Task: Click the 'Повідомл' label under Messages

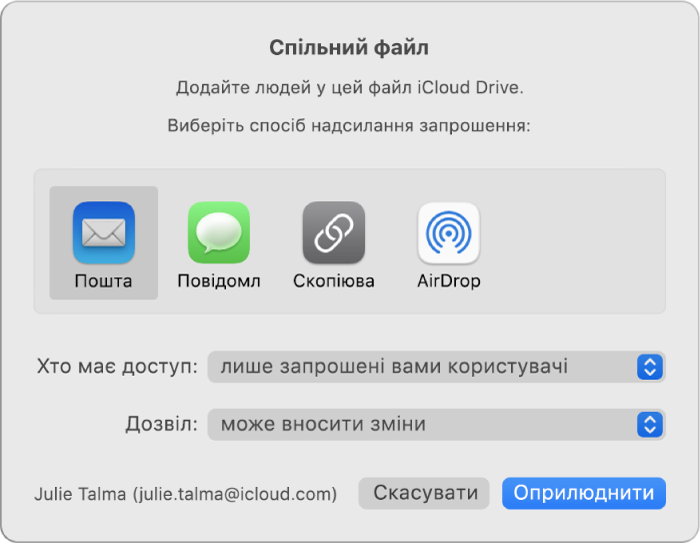Action: coord(219,281)
